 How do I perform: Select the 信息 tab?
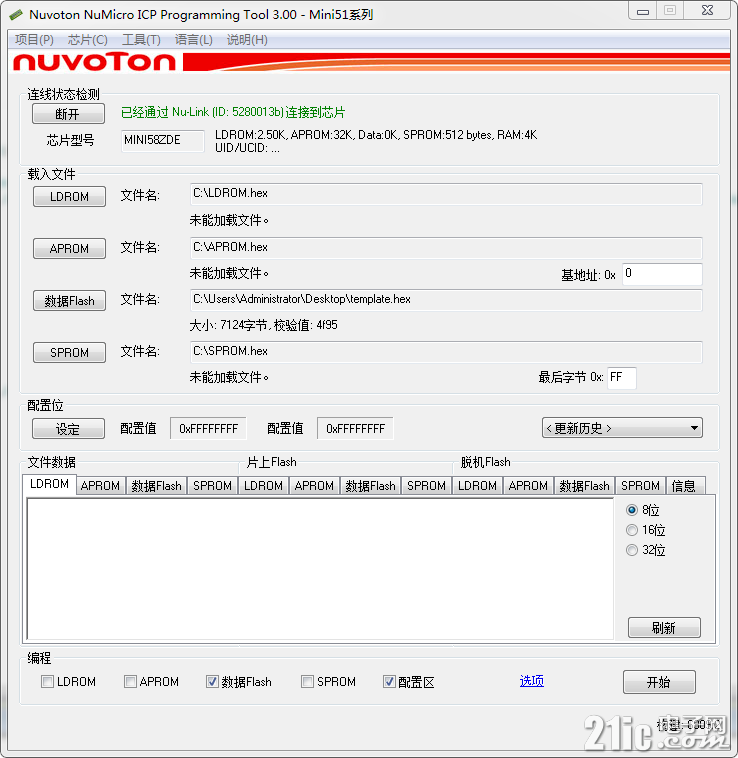(x=684, y=485)
